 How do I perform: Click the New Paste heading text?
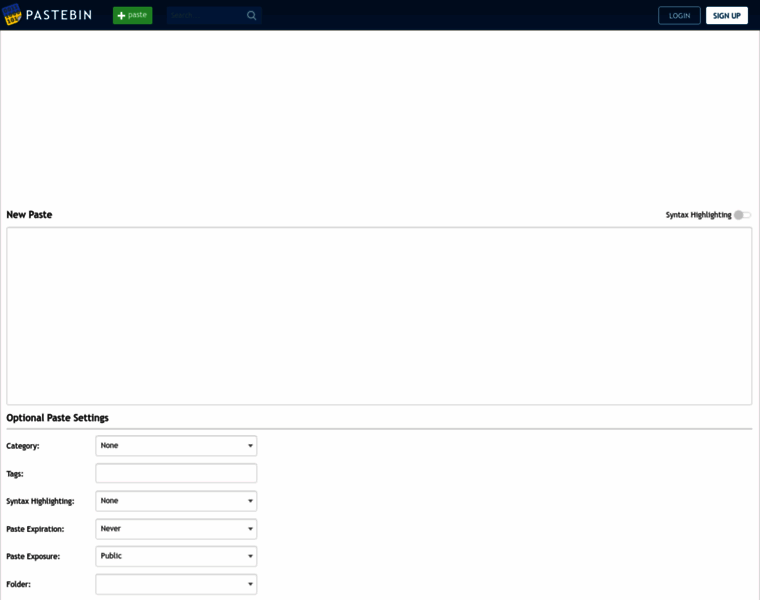(29, 215)
